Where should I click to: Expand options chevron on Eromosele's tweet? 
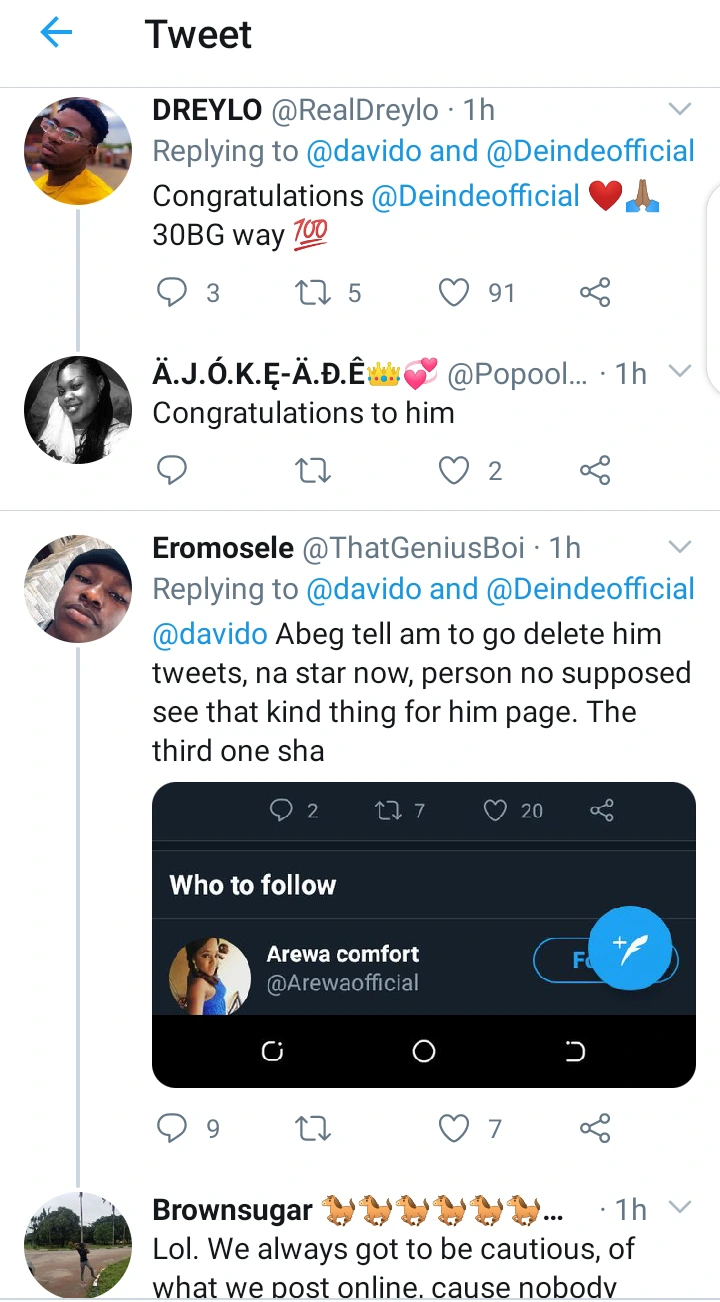[679, 547]
